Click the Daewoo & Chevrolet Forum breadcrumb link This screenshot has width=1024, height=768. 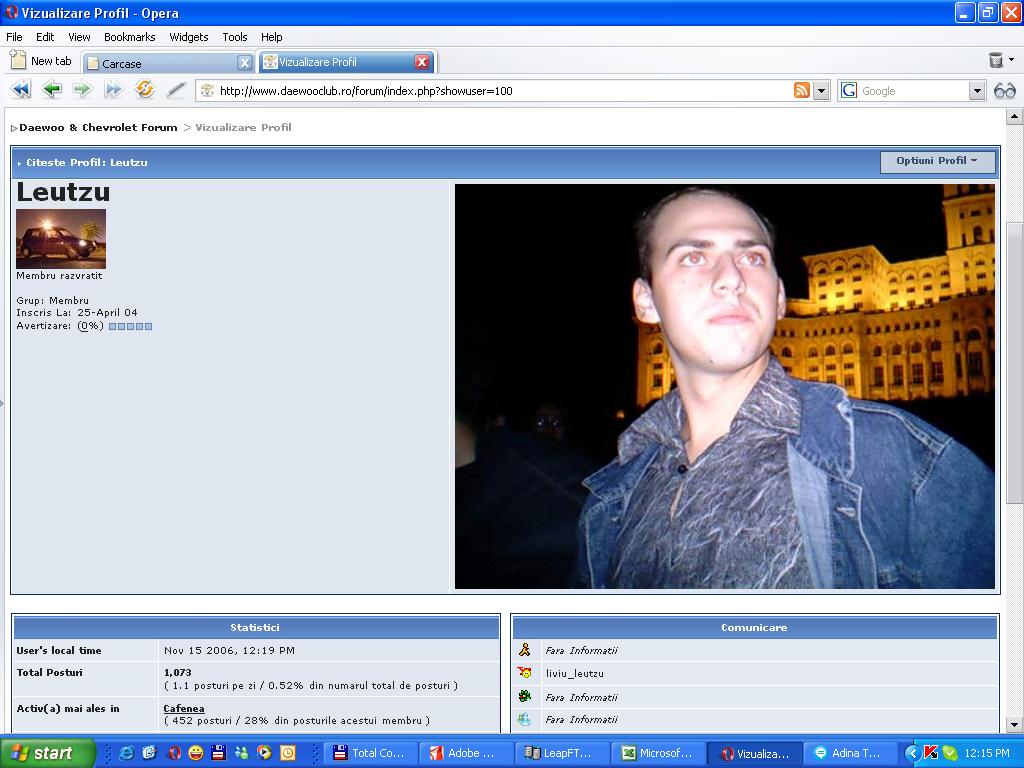pos(98,127)
